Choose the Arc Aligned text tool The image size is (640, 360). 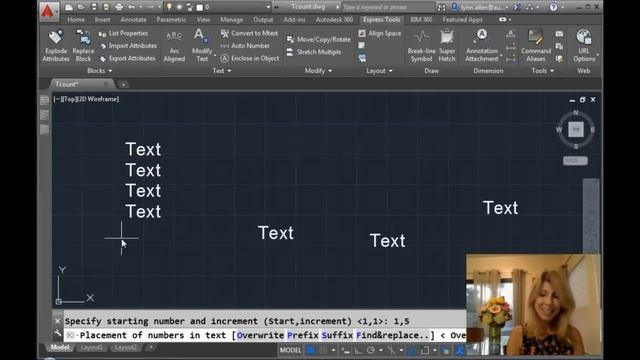click(174, 46)
